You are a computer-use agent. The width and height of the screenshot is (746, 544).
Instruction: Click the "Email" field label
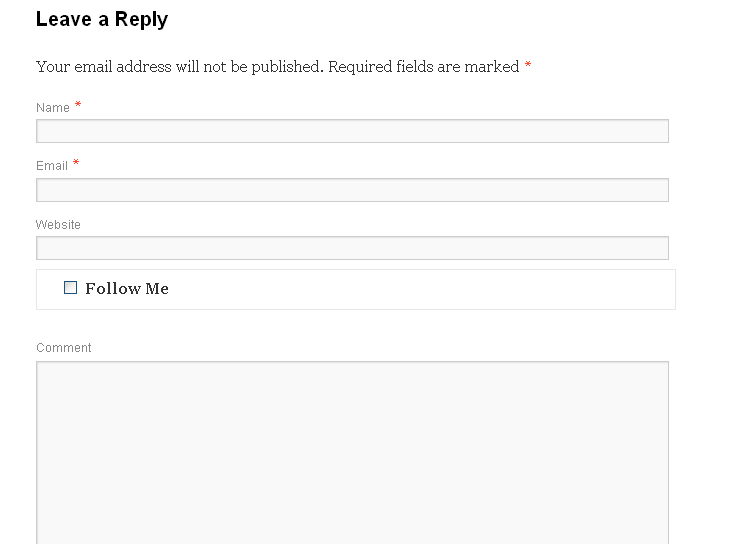(x=52, y=166)
